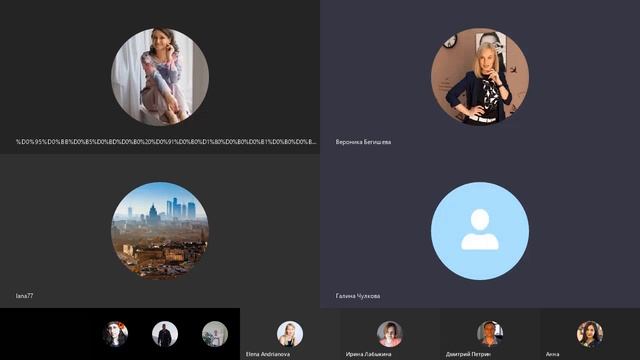
Task: Click the third small avatar on black strip
Action: [x=215, y=333]
